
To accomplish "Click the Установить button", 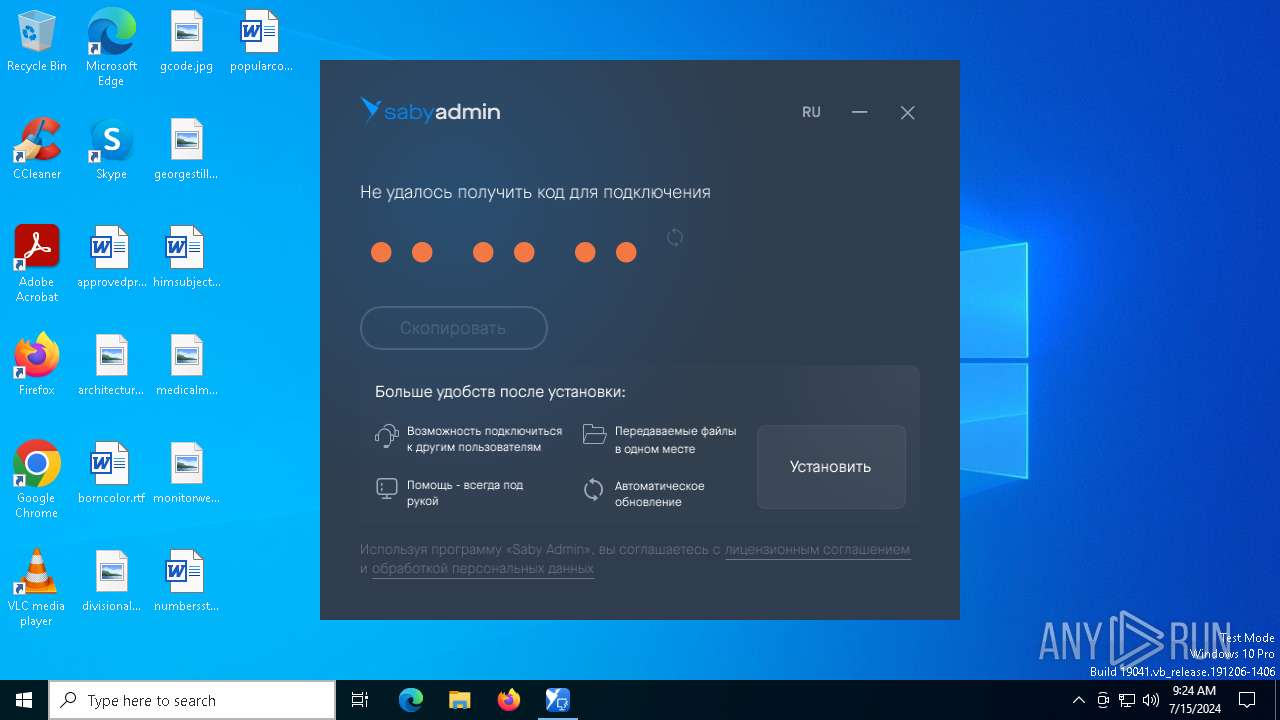I will point(831,467).
